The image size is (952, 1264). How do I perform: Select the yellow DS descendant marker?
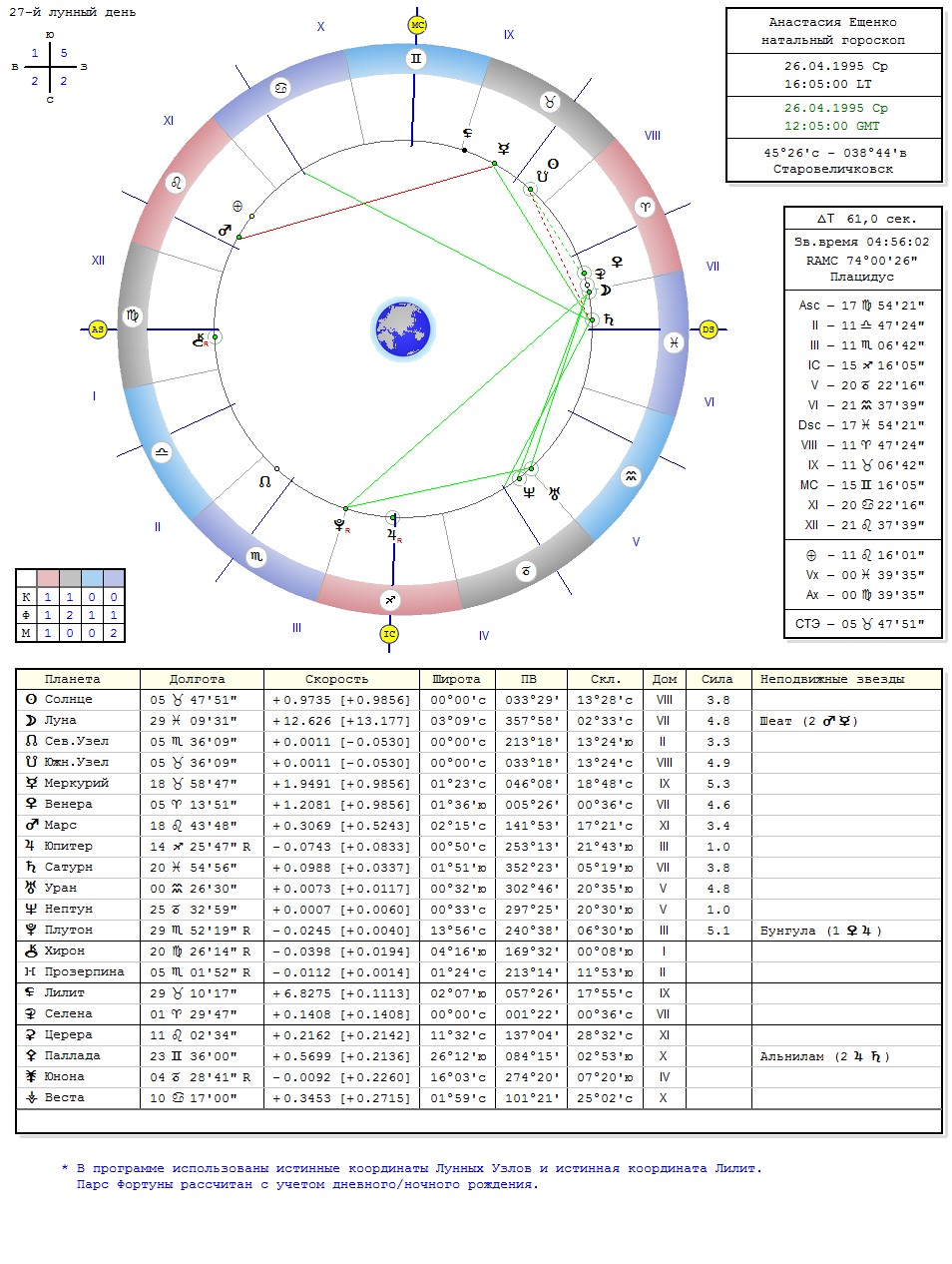(709, 328)
